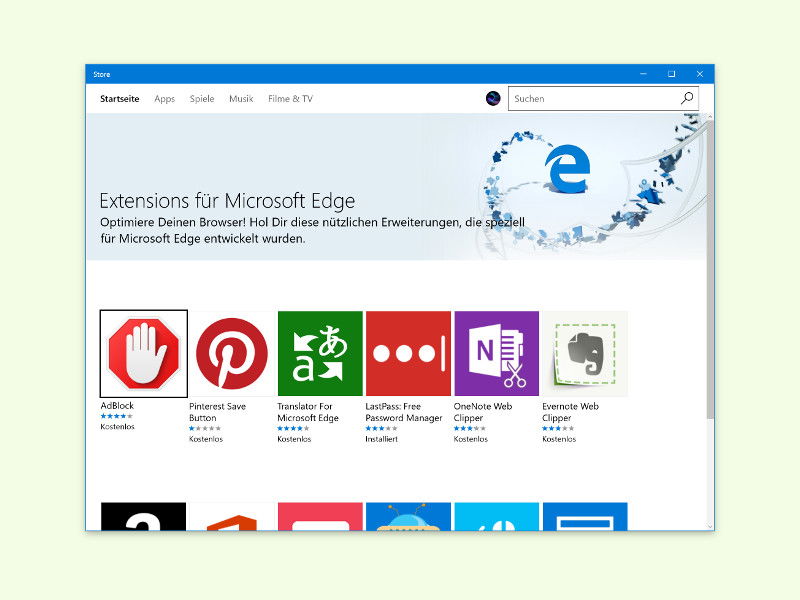Click the scrollbar down arrow
The width and height of the screenshot is (800, 600).
click(710, 526)
